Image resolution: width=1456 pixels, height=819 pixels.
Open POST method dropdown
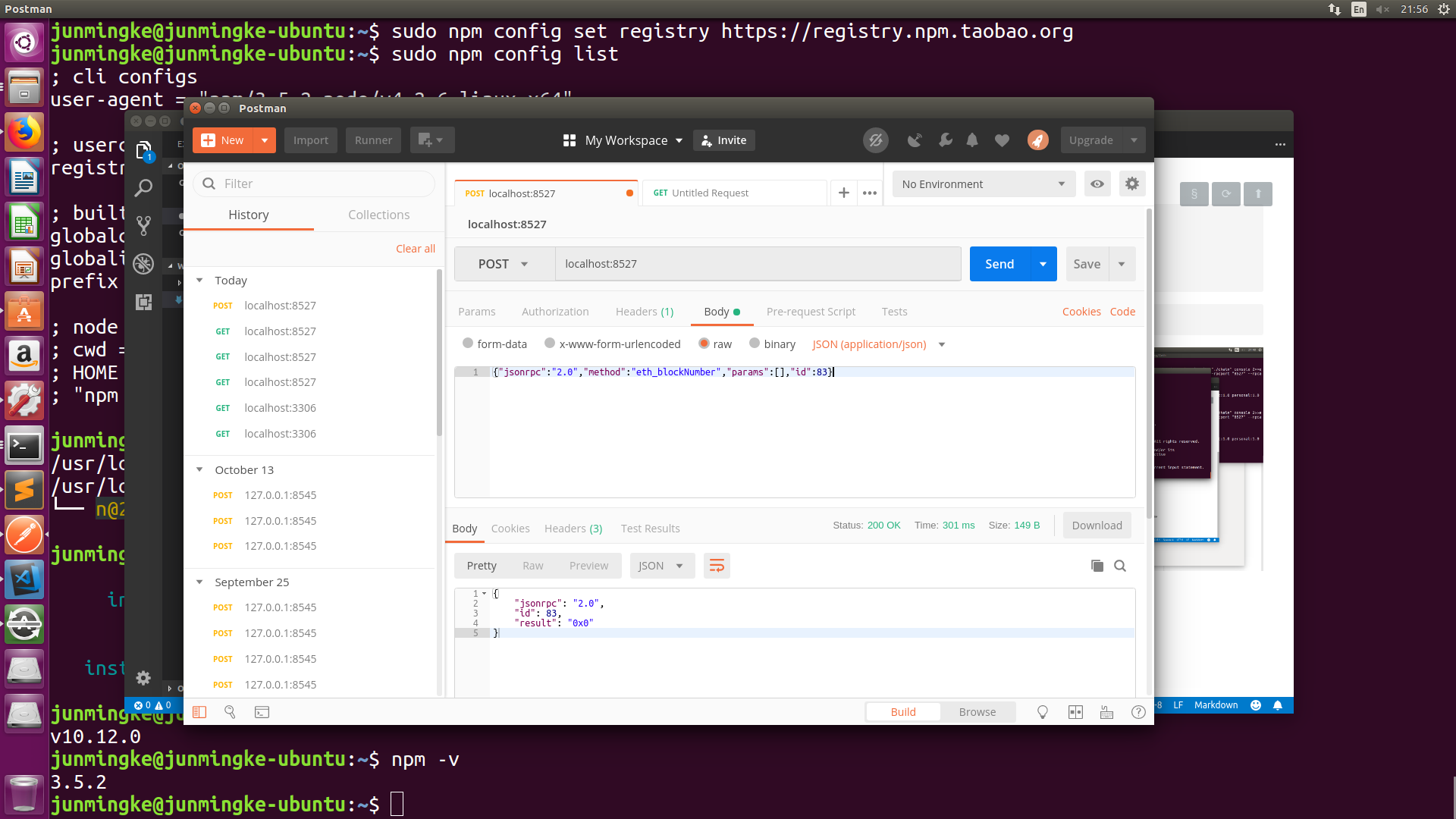tap(504, 264)
